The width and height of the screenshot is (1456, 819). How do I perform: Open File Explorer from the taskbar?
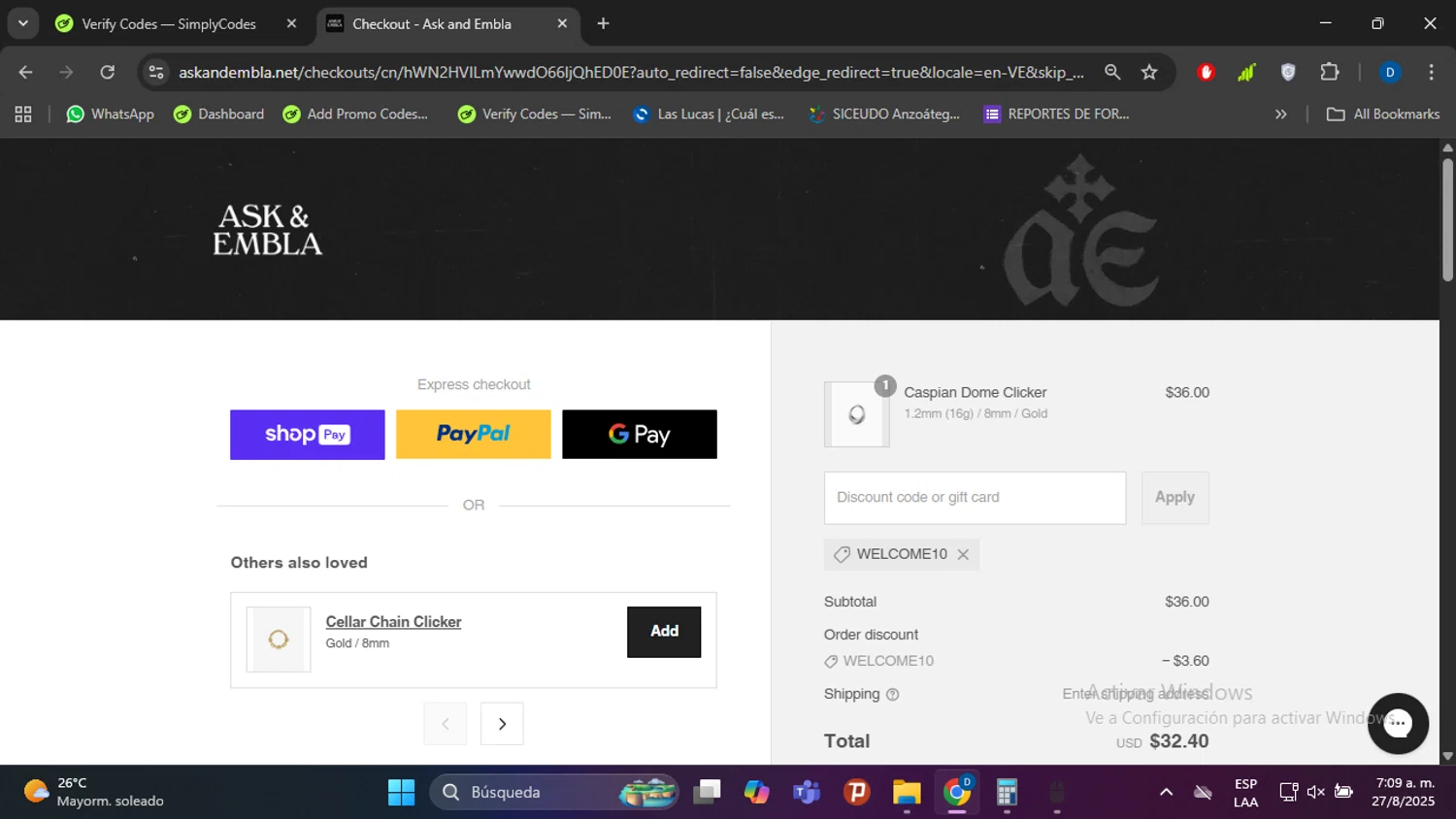(x=907, y=792)
